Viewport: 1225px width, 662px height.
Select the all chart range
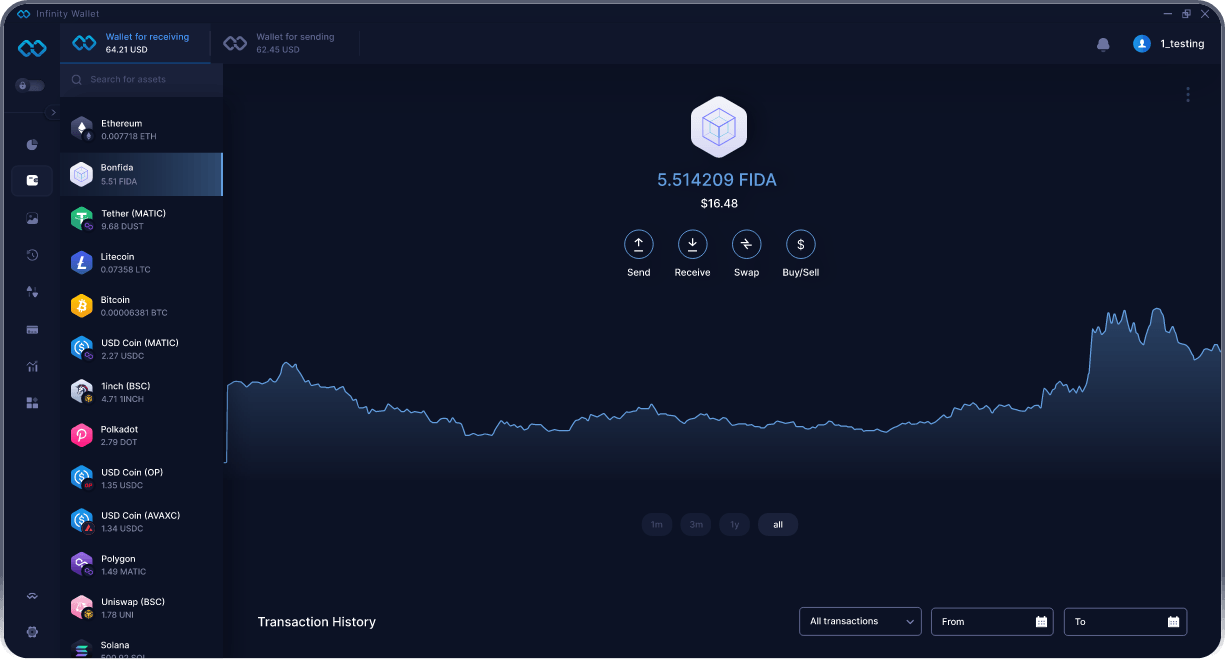[x=778, y=525]
